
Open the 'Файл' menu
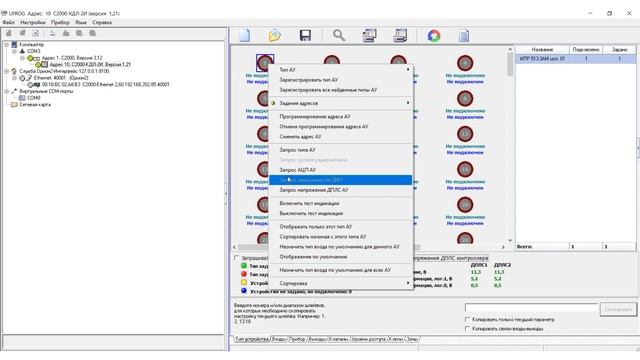(x=8, y=22)
